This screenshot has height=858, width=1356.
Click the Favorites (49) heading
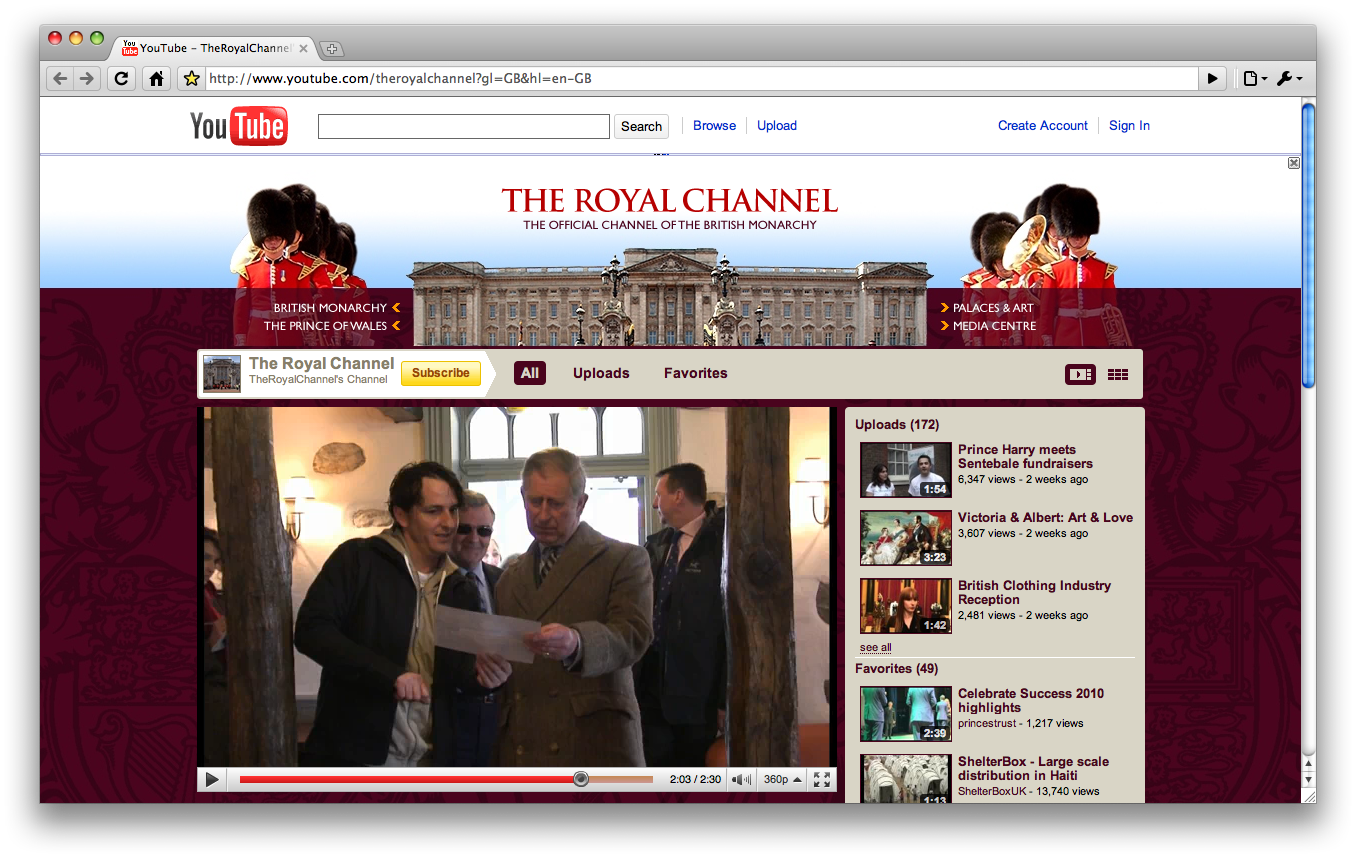point(897,669)
